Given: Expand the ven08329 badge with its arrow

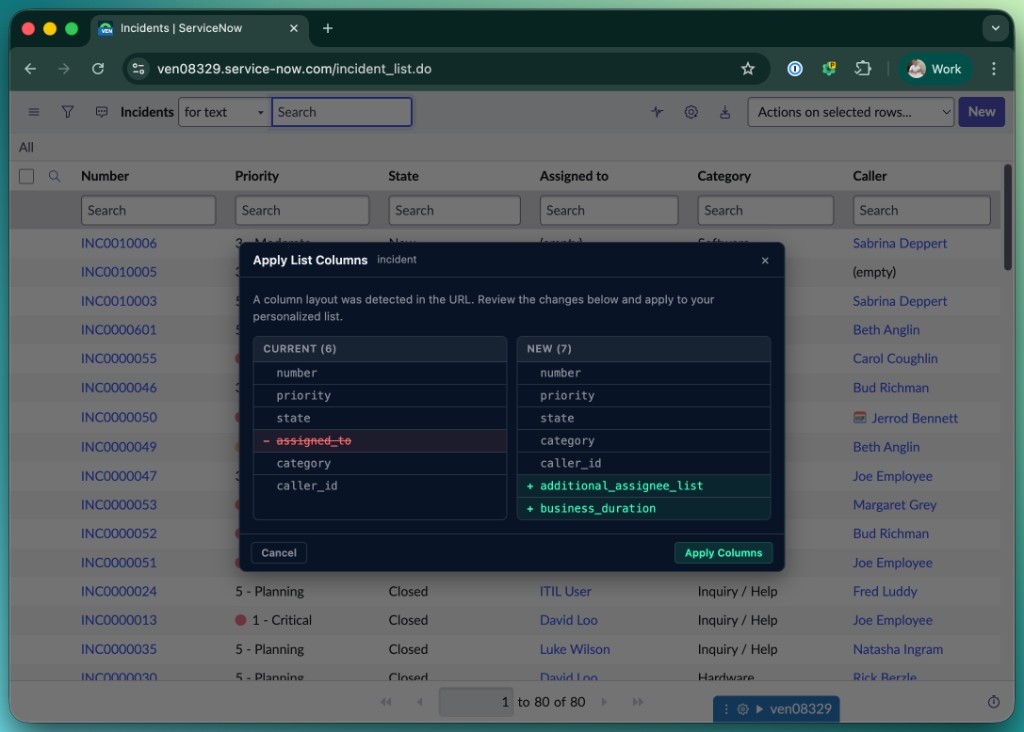Looking at the screenshot, I should click(x=758, y=707).
